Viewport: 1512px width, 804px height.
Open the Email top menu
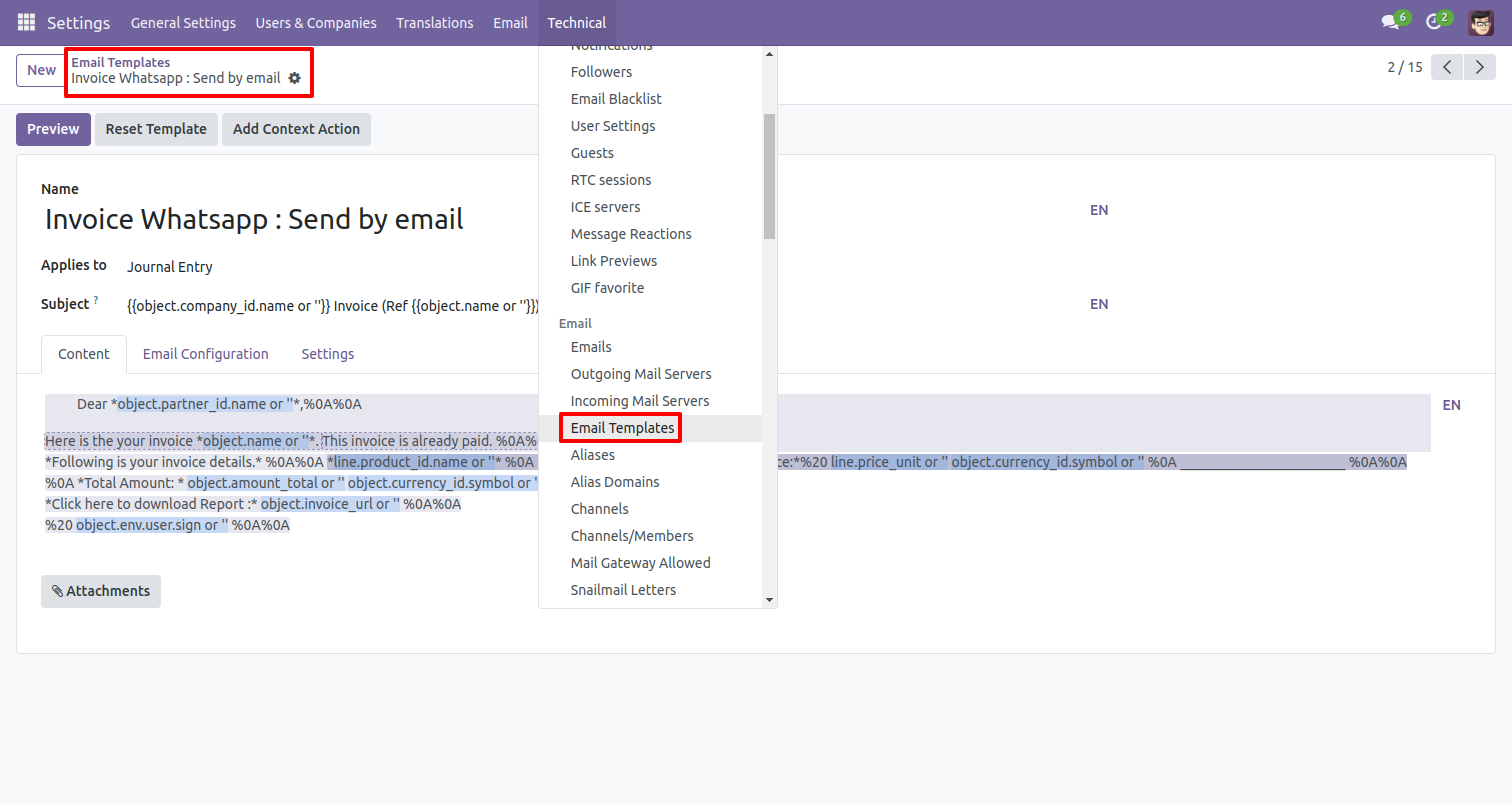point(510,22)
